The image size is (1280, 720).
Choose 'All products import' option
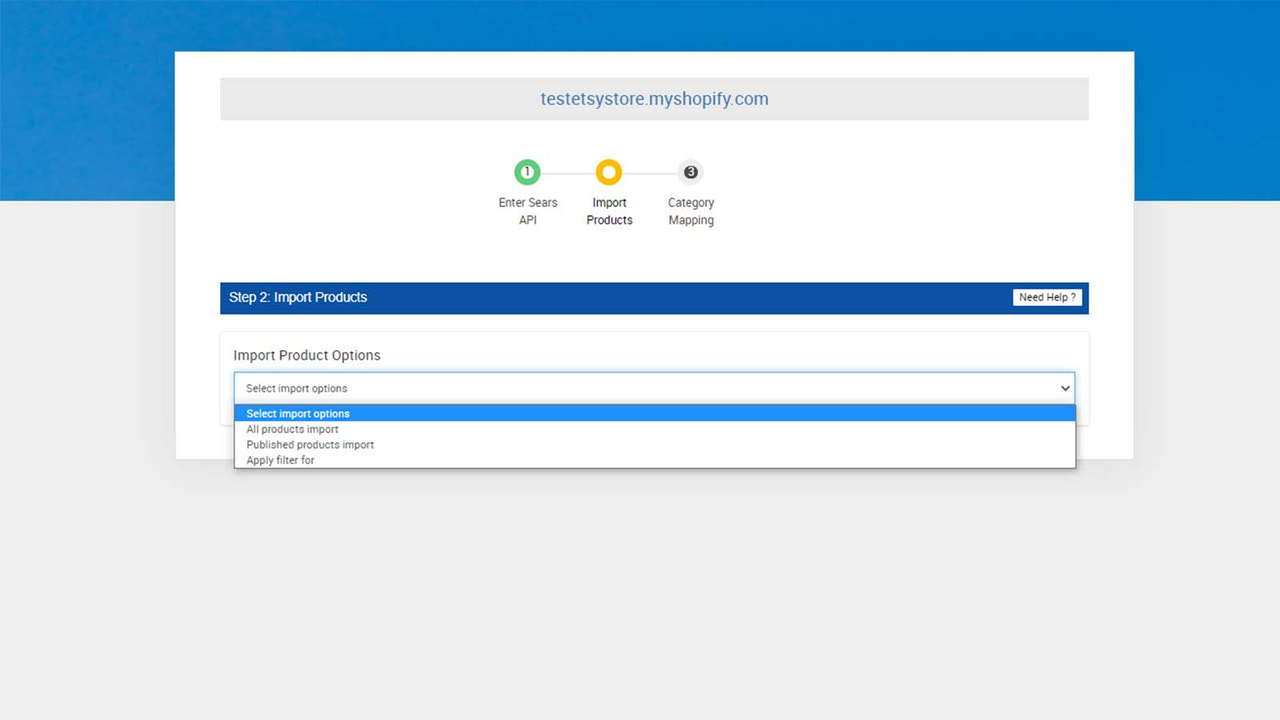coord(655,429)
